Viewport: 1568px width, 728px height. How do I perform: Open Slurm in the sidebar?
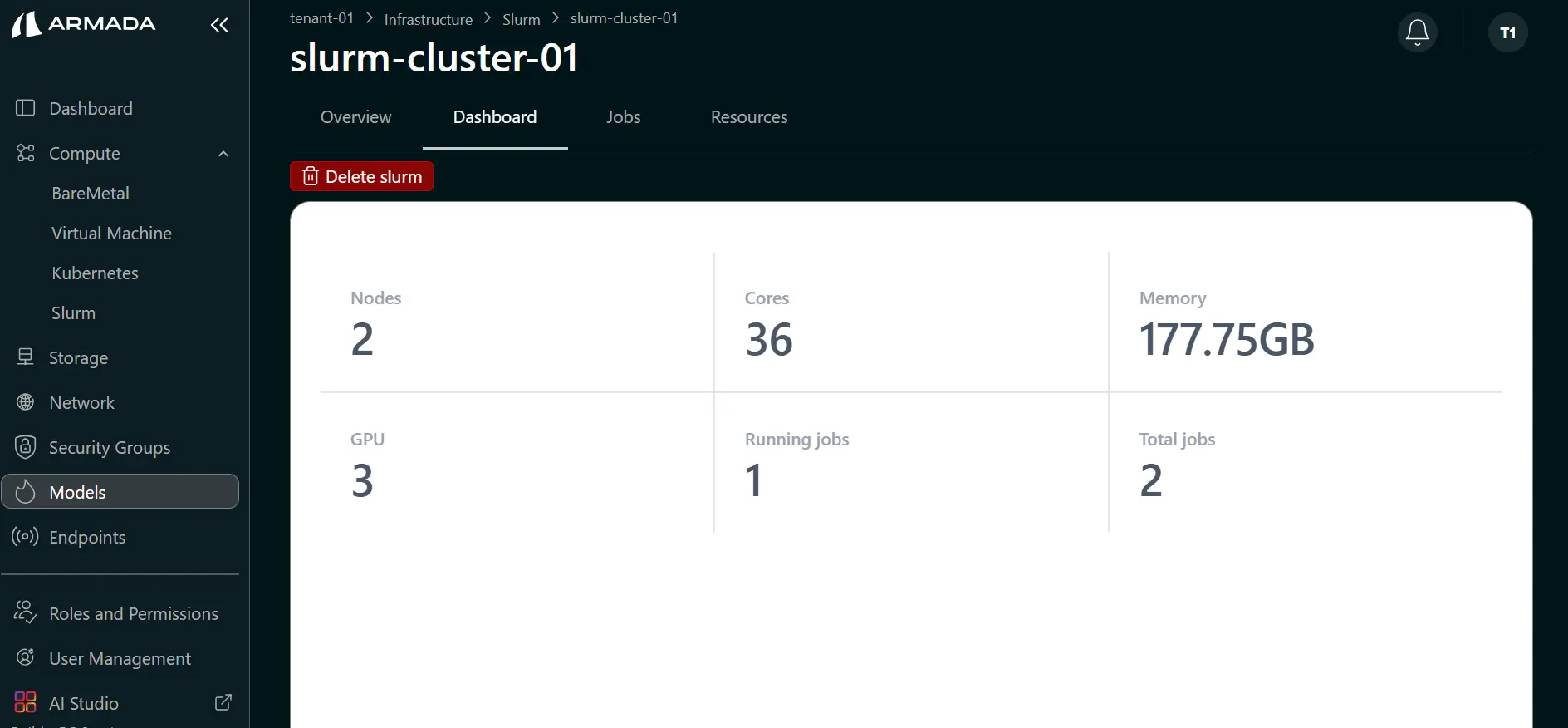pos(73,313)
